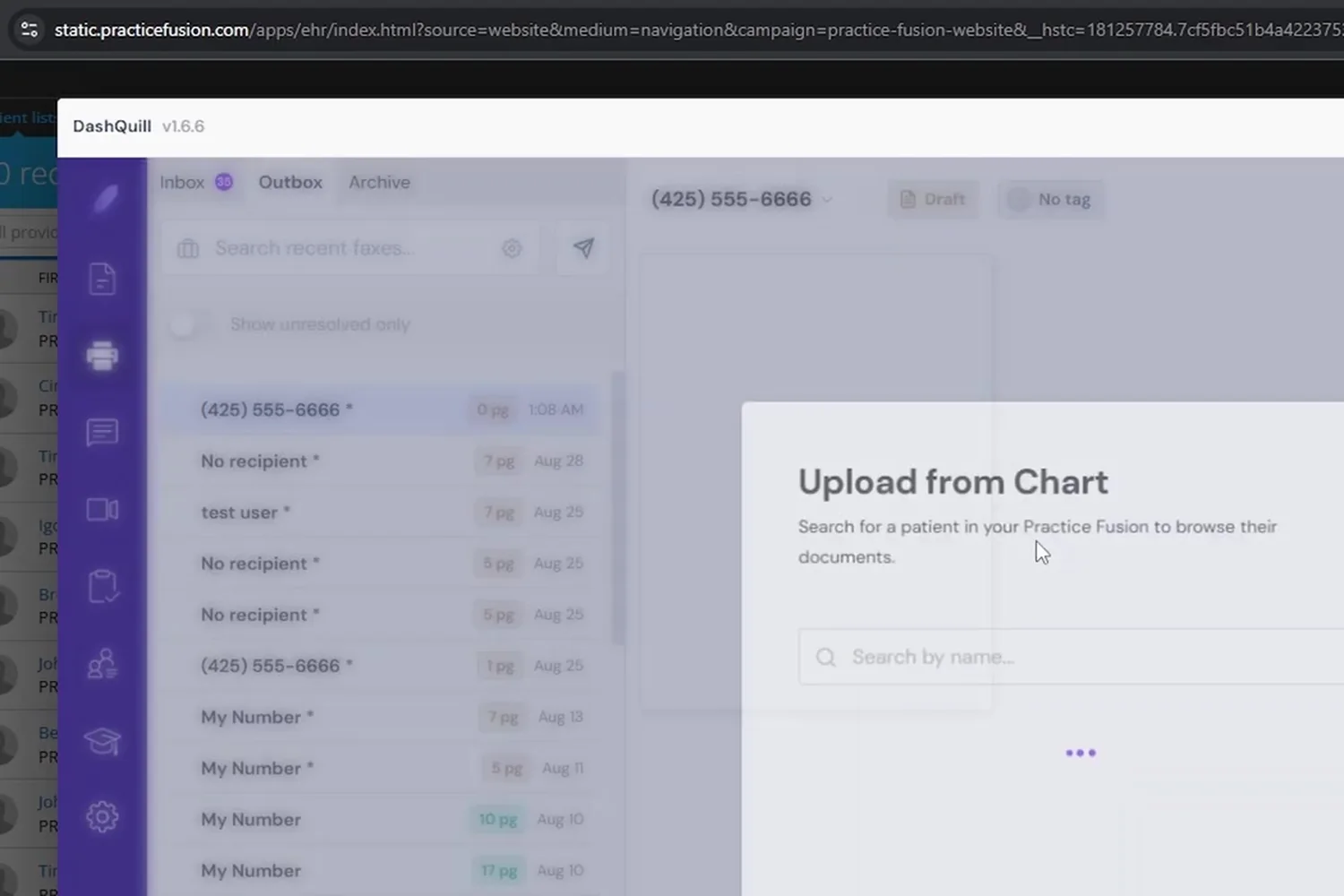Click the Draft status button
Viewport: 1344px width, 896px height.
click(933, 199)
